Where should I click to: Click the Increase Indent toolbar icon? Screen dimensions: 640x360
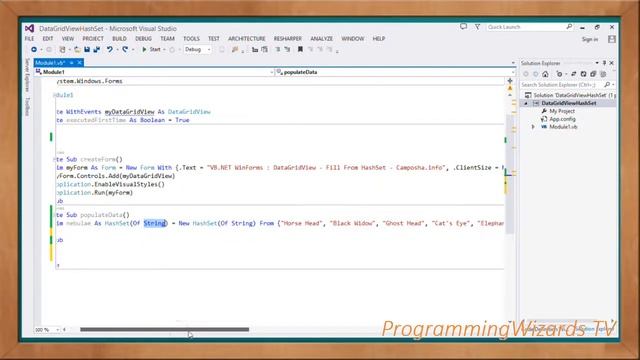click(287, 49)
